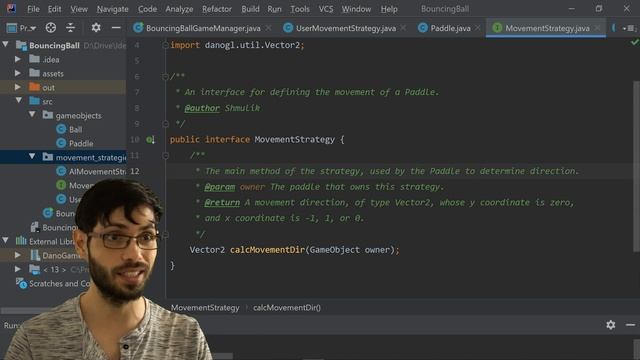The height and width of the screenshot is (360, 640).
Task: Click MovementStrategy in the breadcrumb bar
Action: point(205,308)
